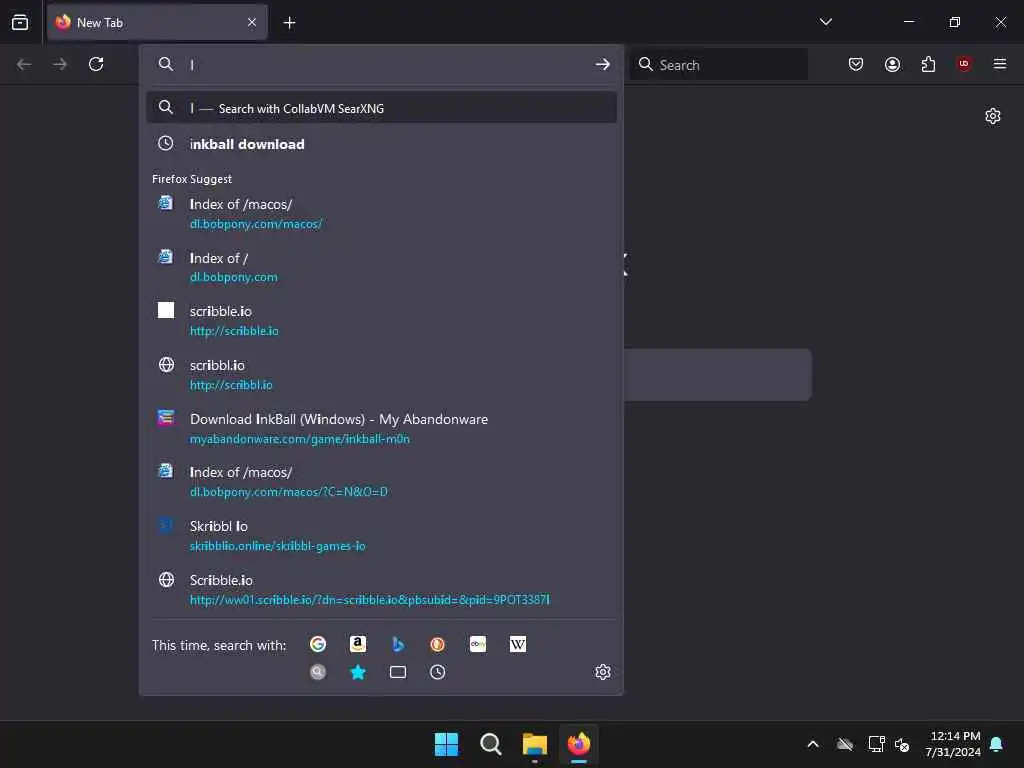Screen dimensions: 1024x768
Task: Reload the current page
Action: coord(96,64)
